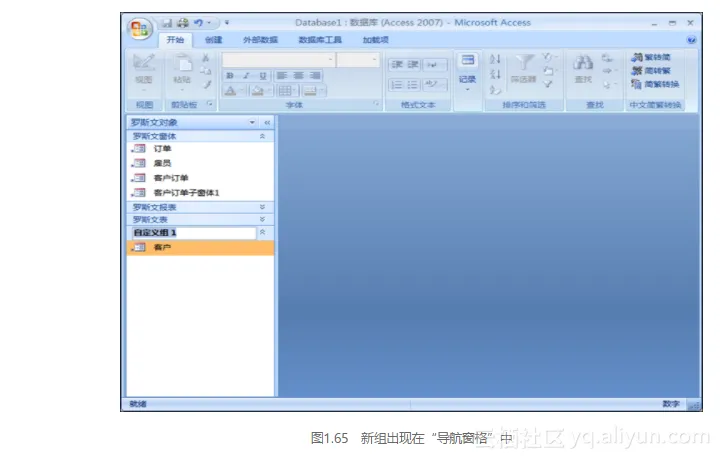Viewport: 721px width, 459px height.
Task: Click the 繁转简 button
Action: (x=651, y=57)
